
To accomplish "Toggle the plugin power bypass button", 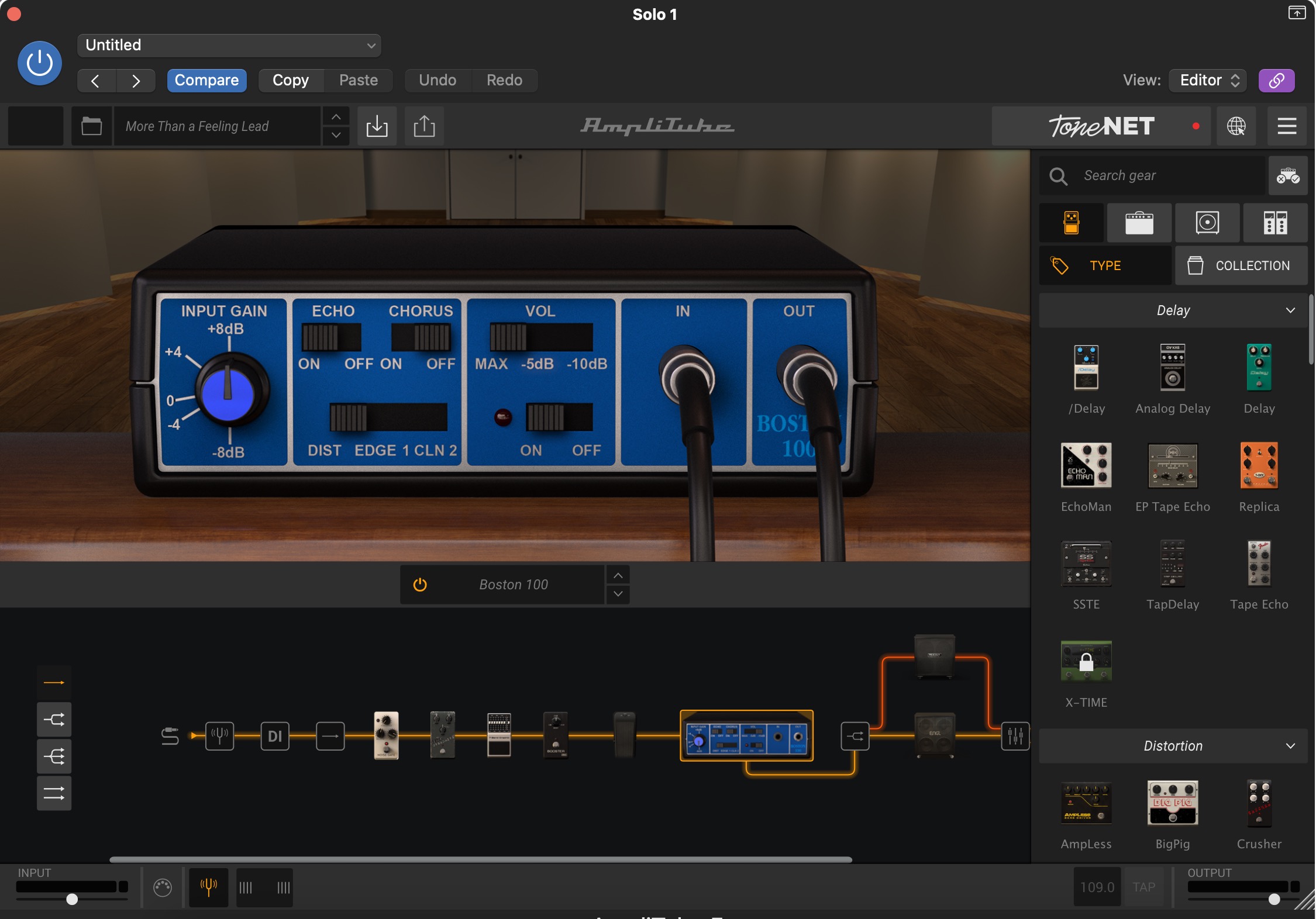I will click(40, 63).
